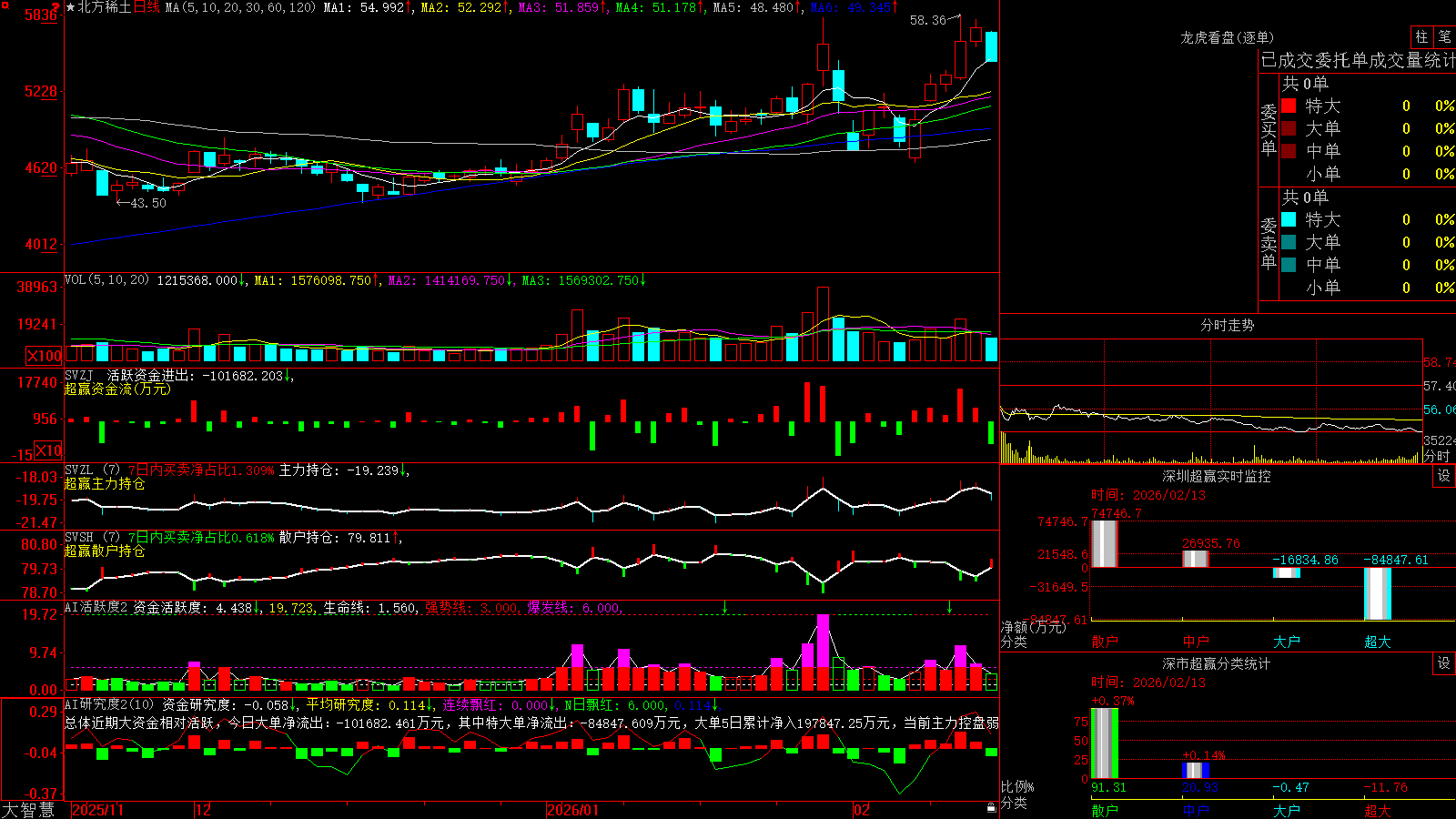This screenshot has height=819, width=1456.
Task: Switch 龙虎看盘 view to 笔 mode
Action: [x=1444, y=36]
